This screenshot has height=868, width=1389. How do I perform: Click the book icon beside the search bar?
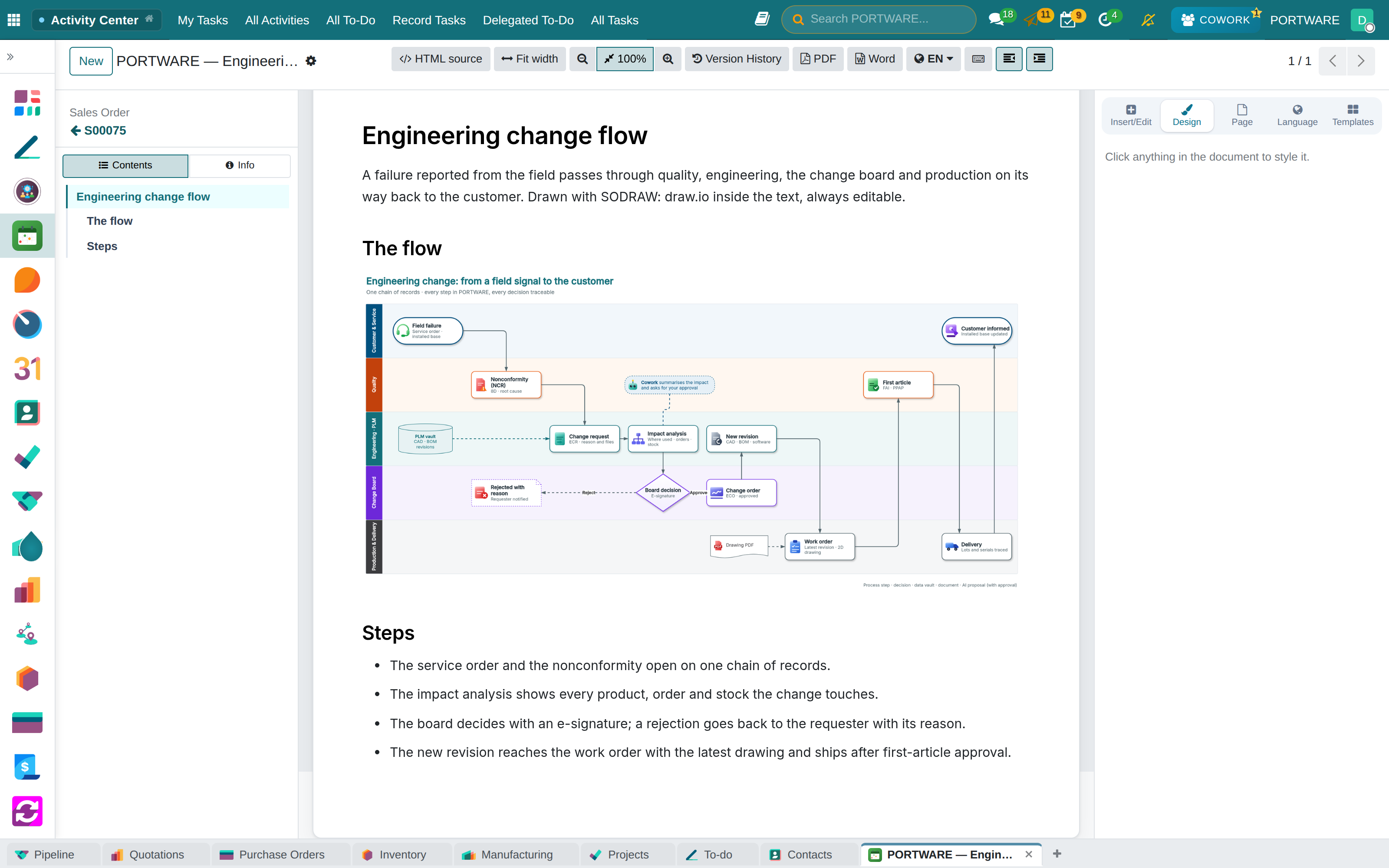(762, 20)
